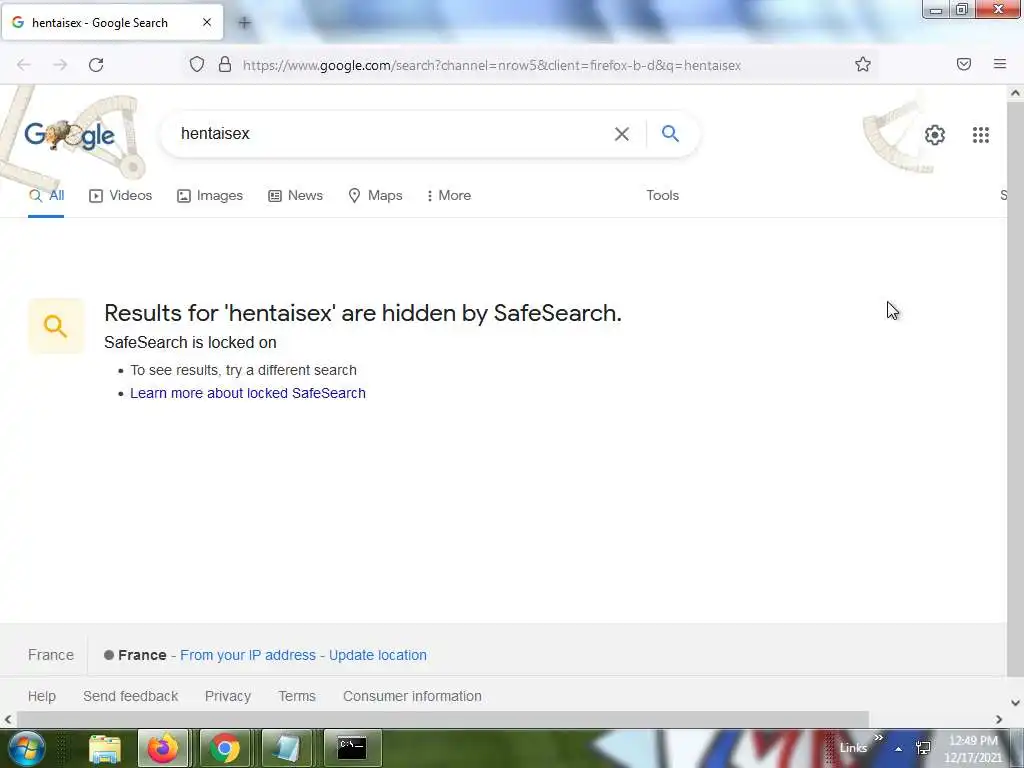Open the Save to Pocket icon
Viewport: 1024px width, 768px height.
[x=964, y=64]
